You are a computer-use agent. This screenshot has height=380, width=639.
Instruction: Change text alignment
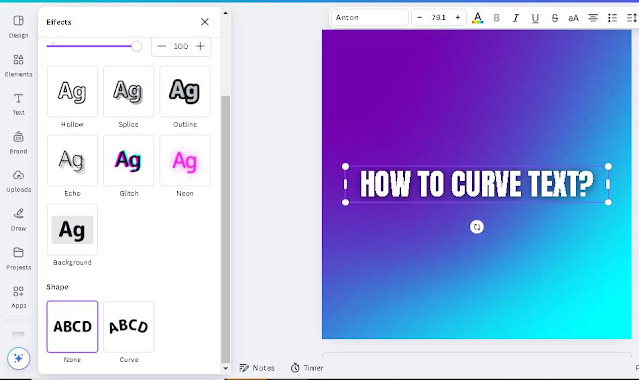tap(593, 18)
